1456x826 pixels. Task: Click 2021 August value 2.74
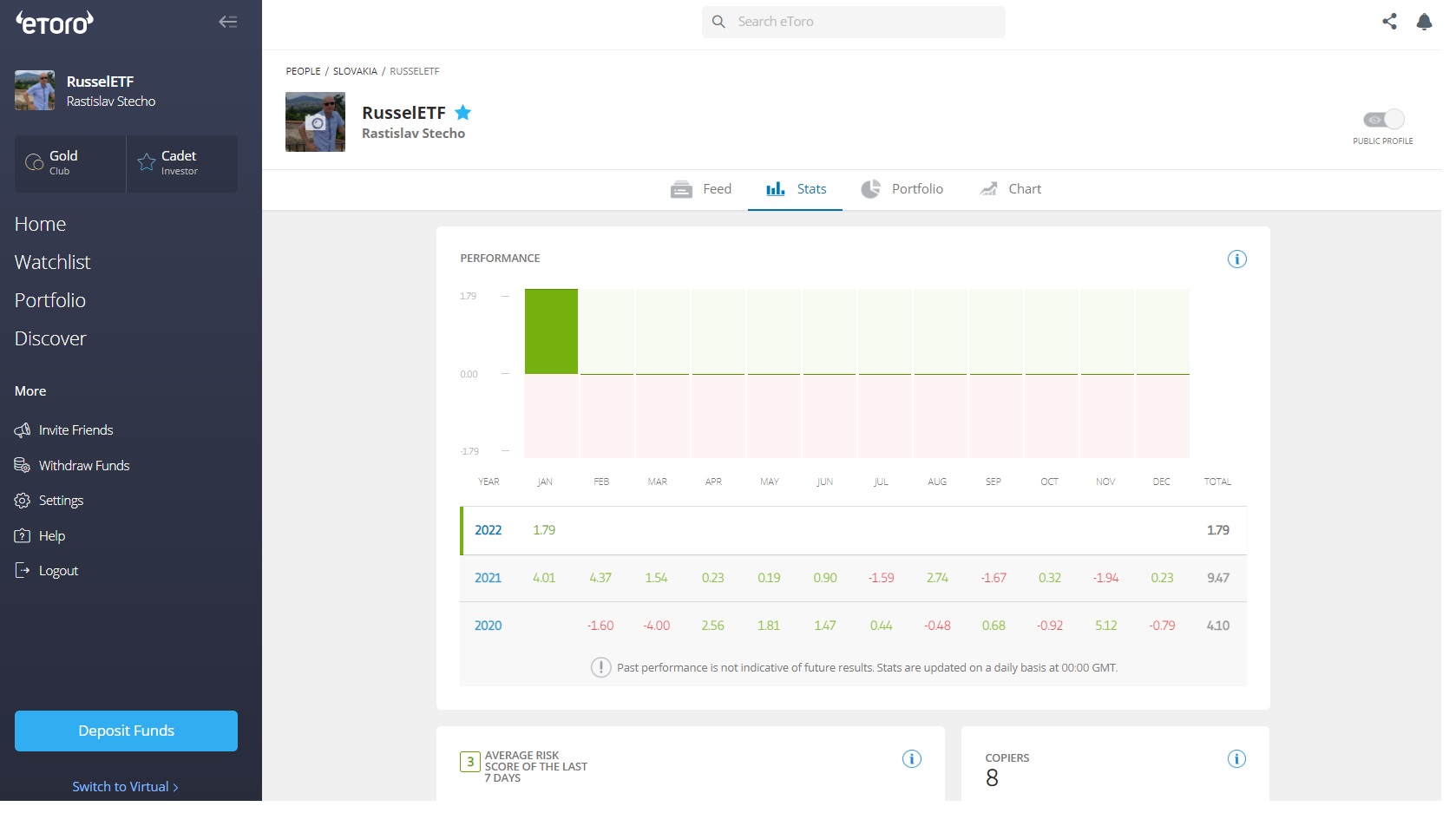click(x=937, y=578)
